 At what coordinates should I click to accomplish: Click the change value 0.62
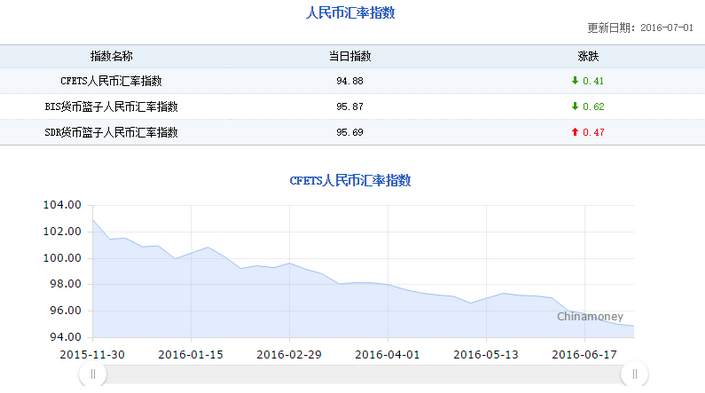click(x=593, y=107)
